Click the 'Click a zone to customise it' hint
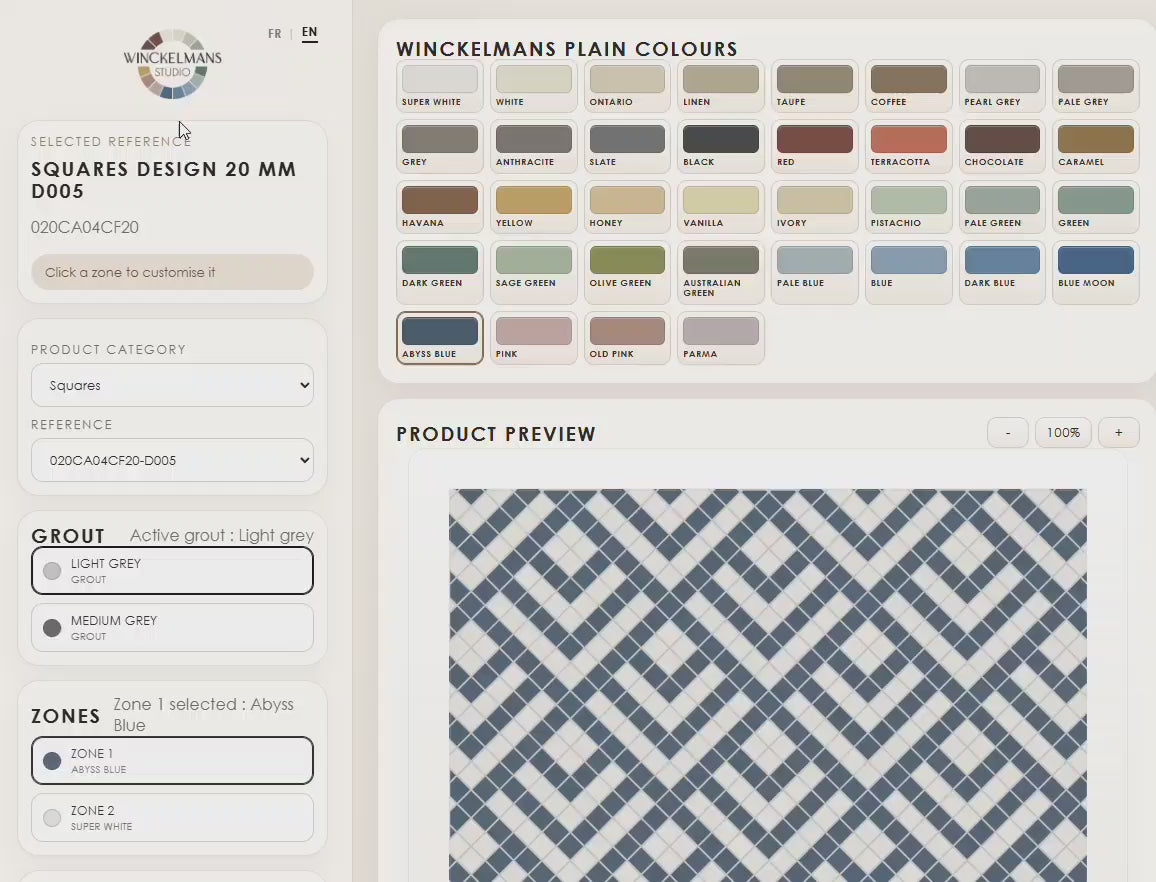1156x882 pixels. pos(173,272)
